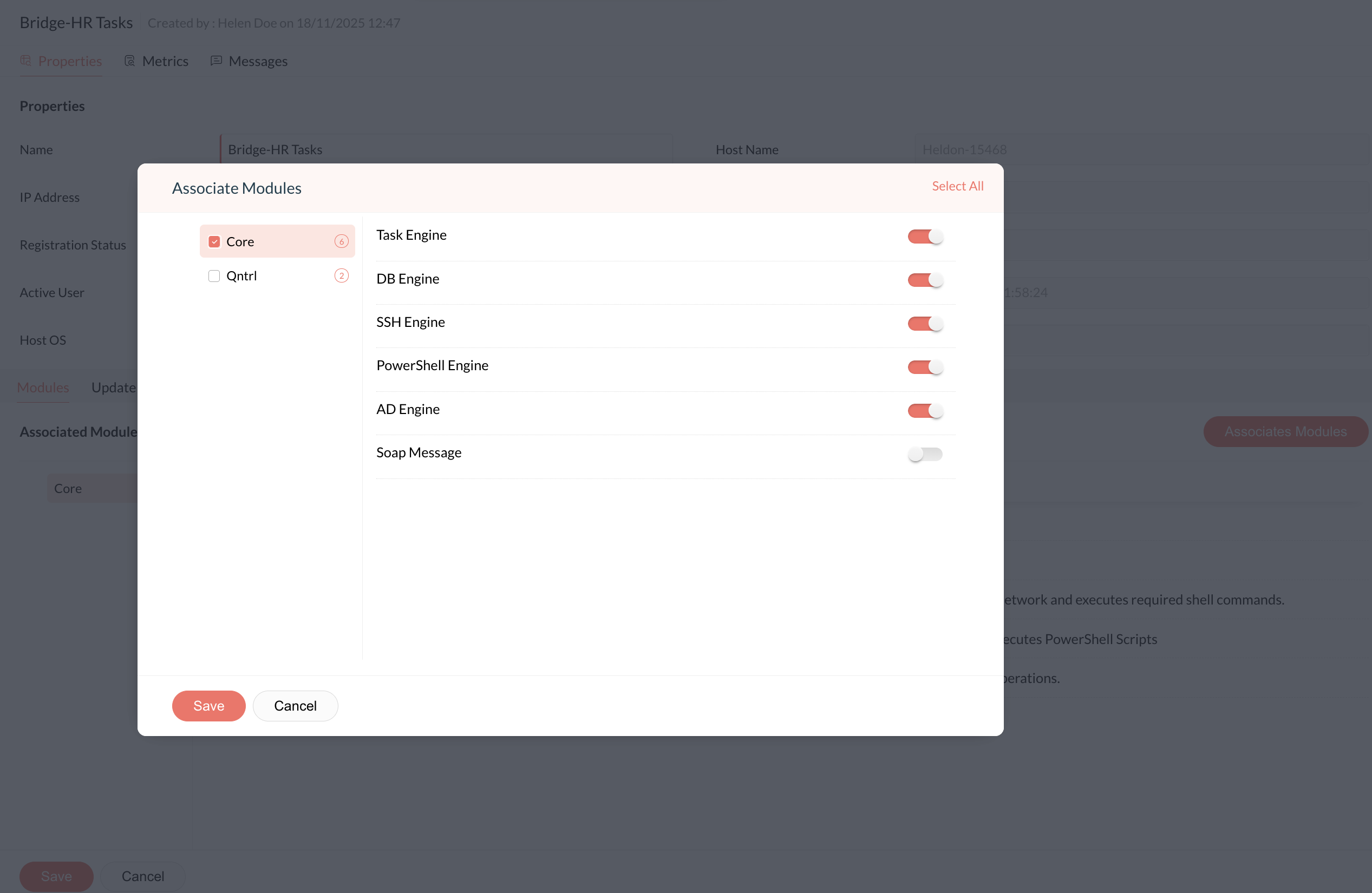The width and height of the screenshot is (1372, 893).
Task: Turn off the DB Engine switch
Action: click(925, 280)
